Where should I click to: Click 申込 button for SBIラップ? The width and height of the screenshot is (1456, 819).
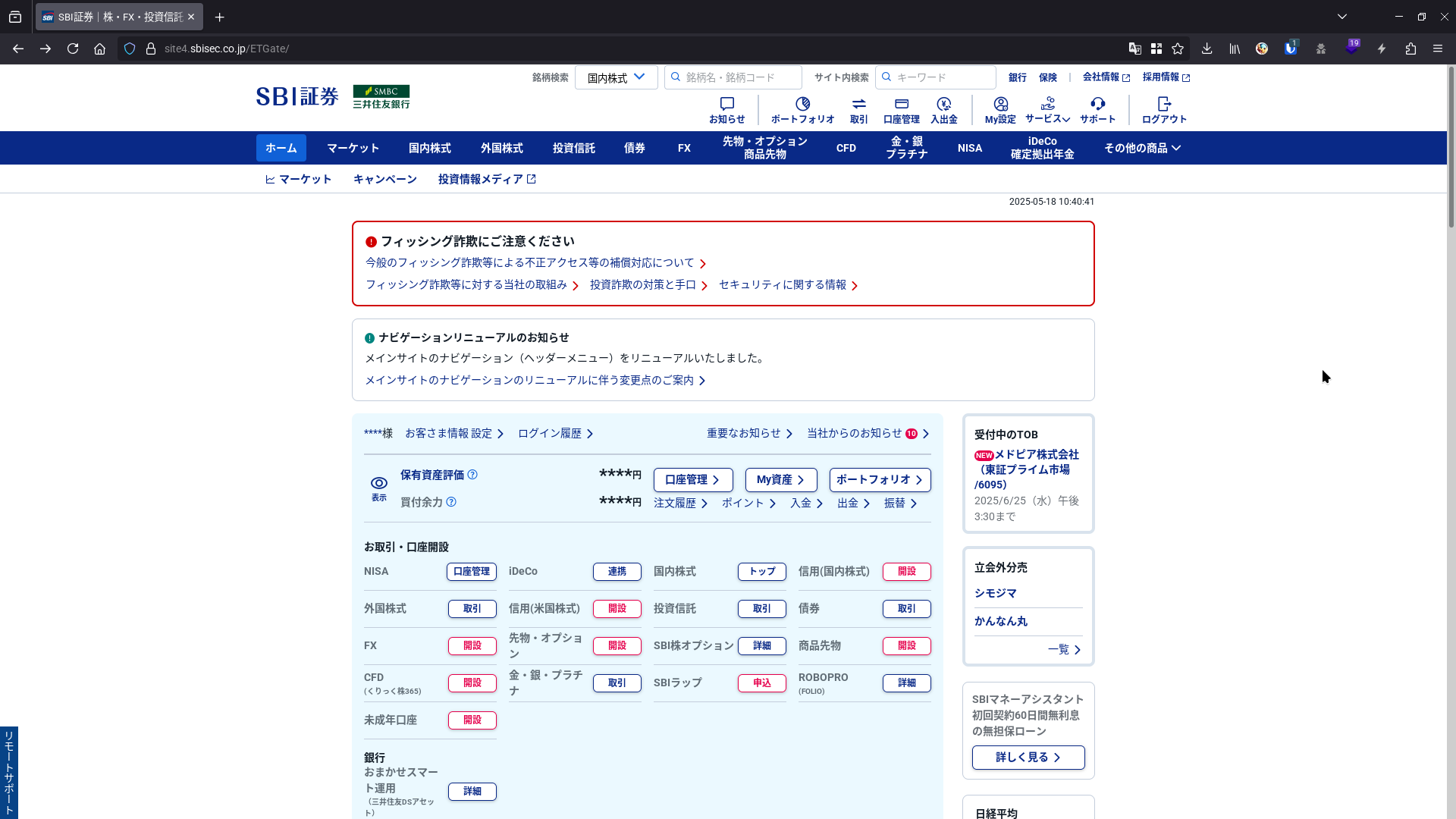(761, 682)
